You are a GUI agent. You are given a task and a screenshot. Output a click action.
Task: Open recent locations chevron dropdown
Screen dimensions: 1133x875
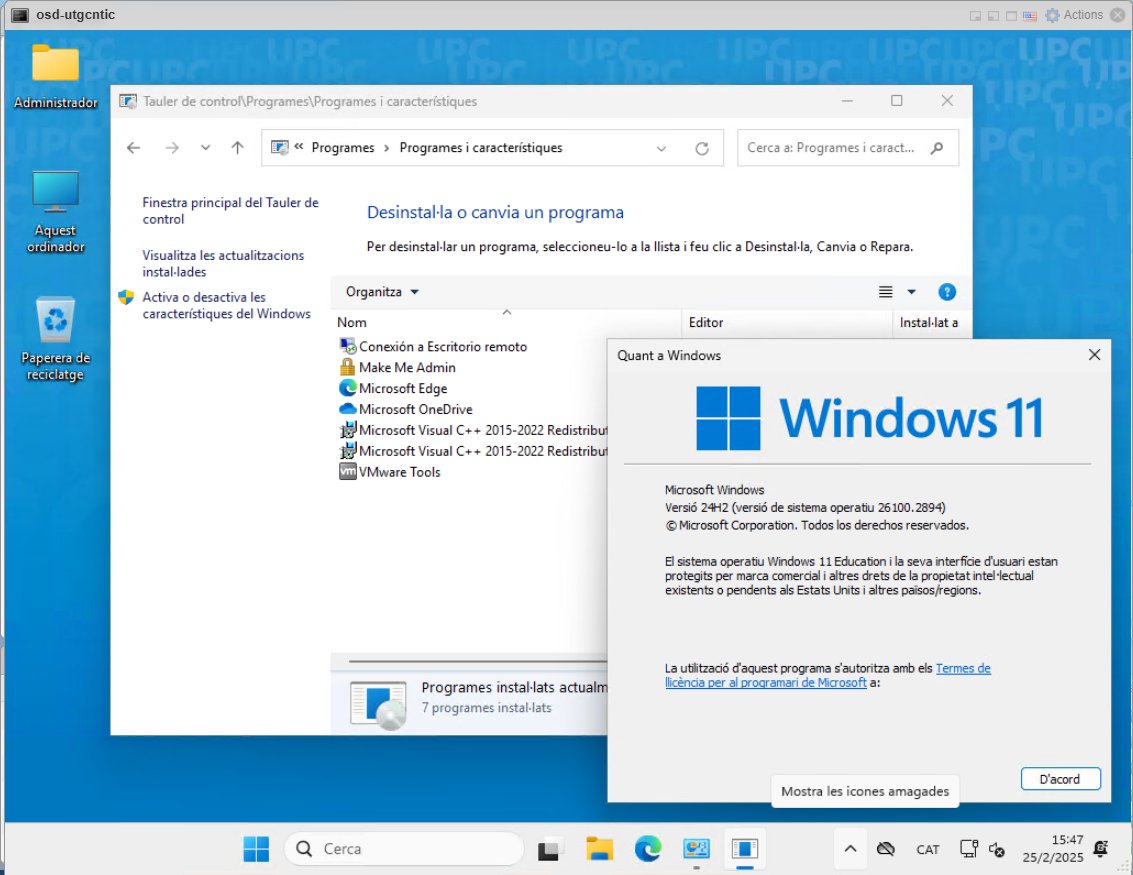(205, 148)
